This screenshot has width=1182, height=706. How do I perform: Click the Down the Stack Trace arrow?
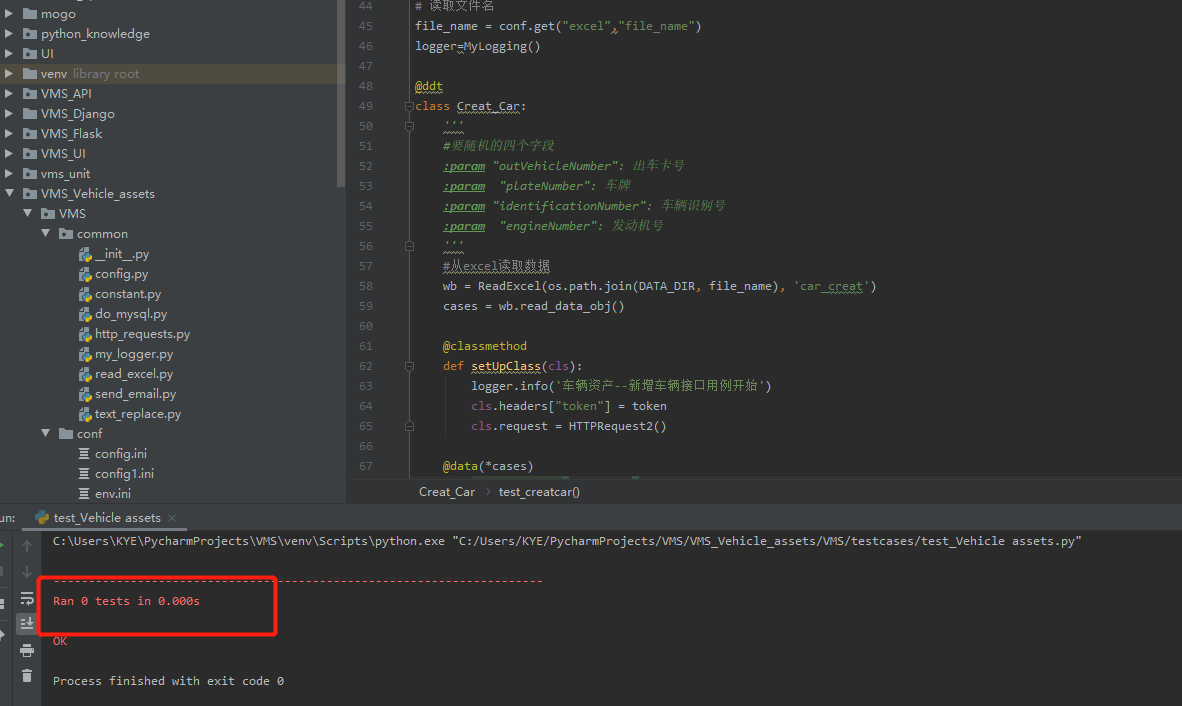[x=27, y=572]
